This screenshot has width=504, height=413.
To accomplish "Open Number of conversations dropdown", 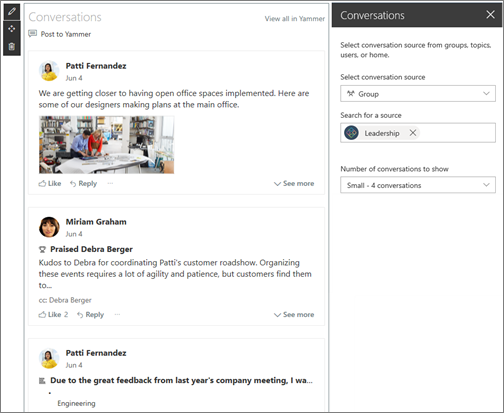I will tap(418, 185).
